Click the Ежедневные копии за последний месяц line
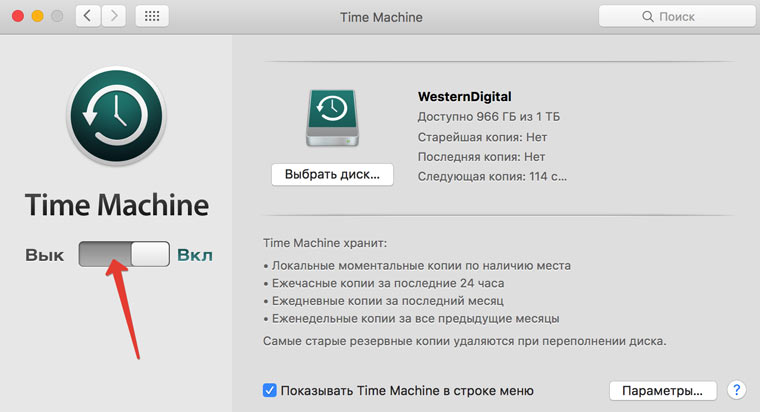760x412 pixels. pos(383,301)
